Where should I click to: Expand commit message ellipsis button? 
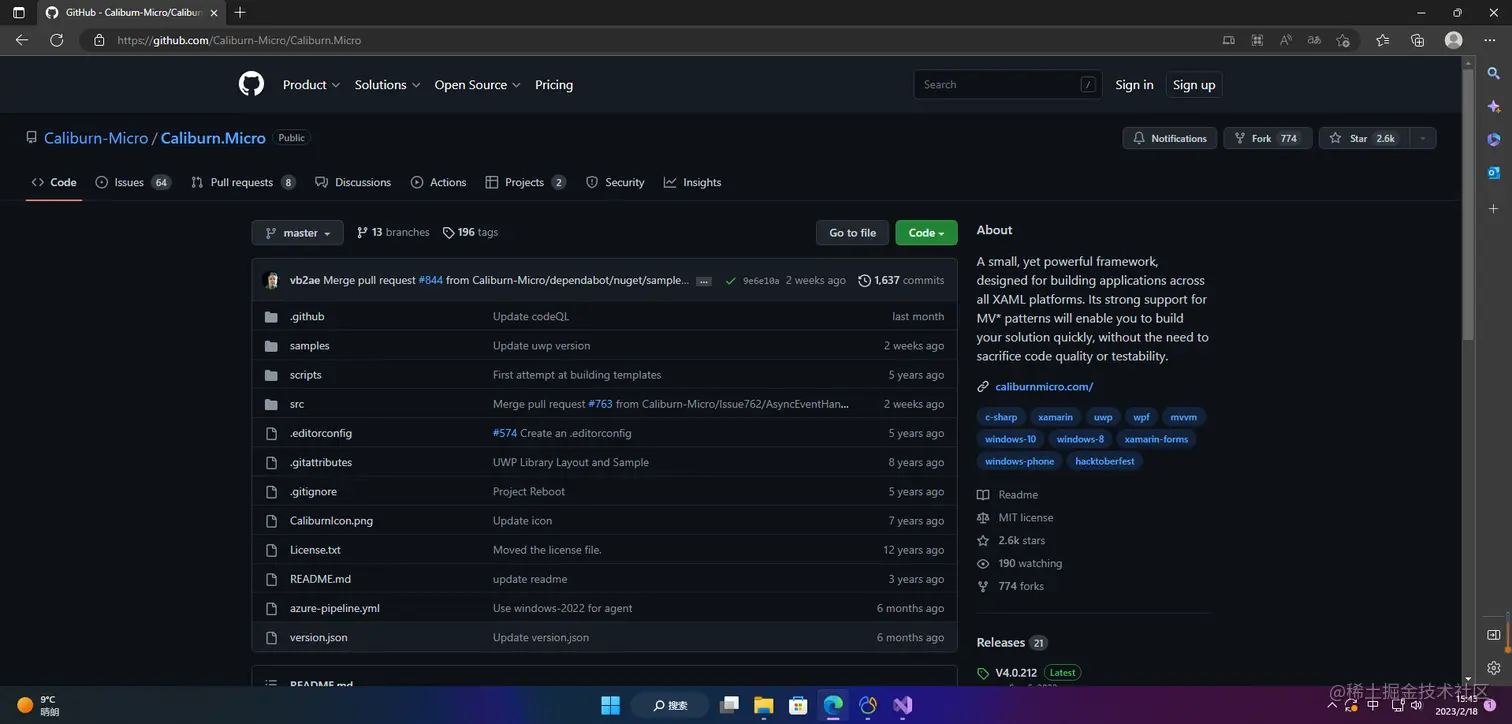[704, 281]
